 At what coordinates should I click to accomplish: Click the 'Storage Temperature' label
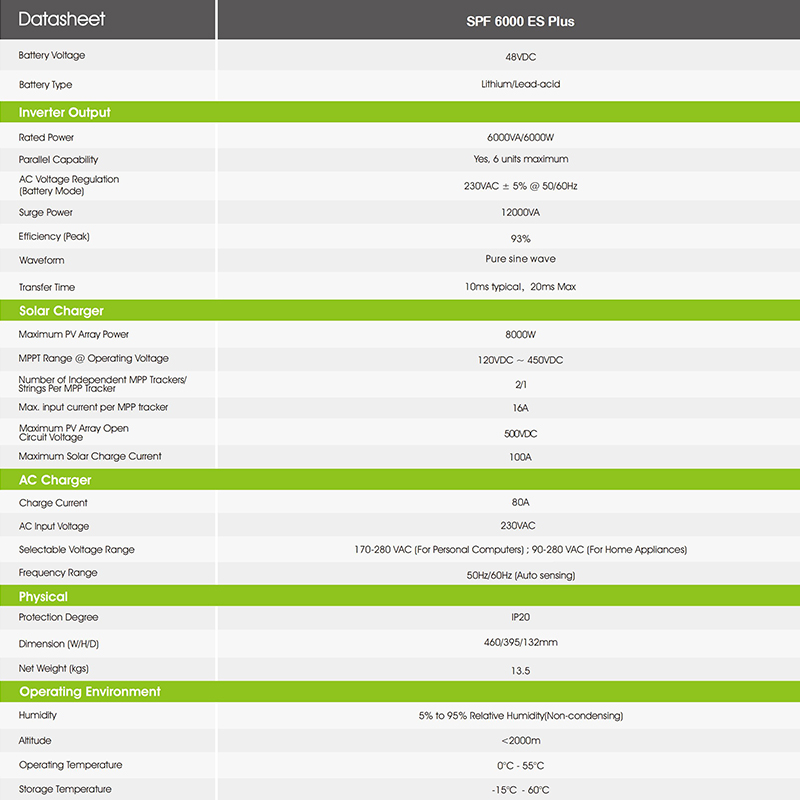tap(65, 789)
